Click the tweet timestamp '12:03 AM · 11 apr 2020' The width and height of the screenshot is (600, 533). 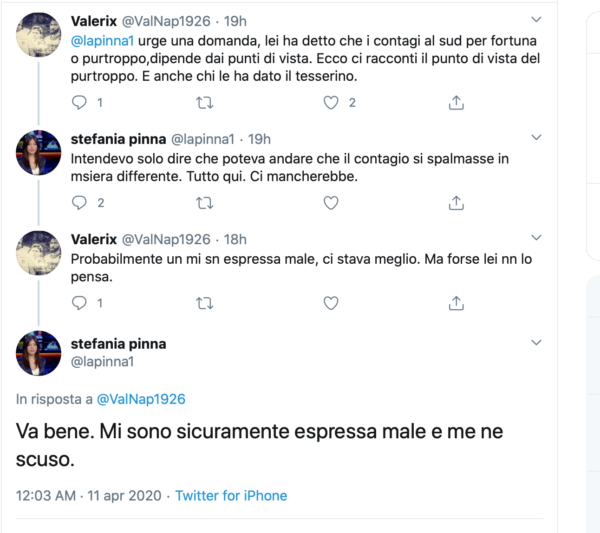point(88,496)
